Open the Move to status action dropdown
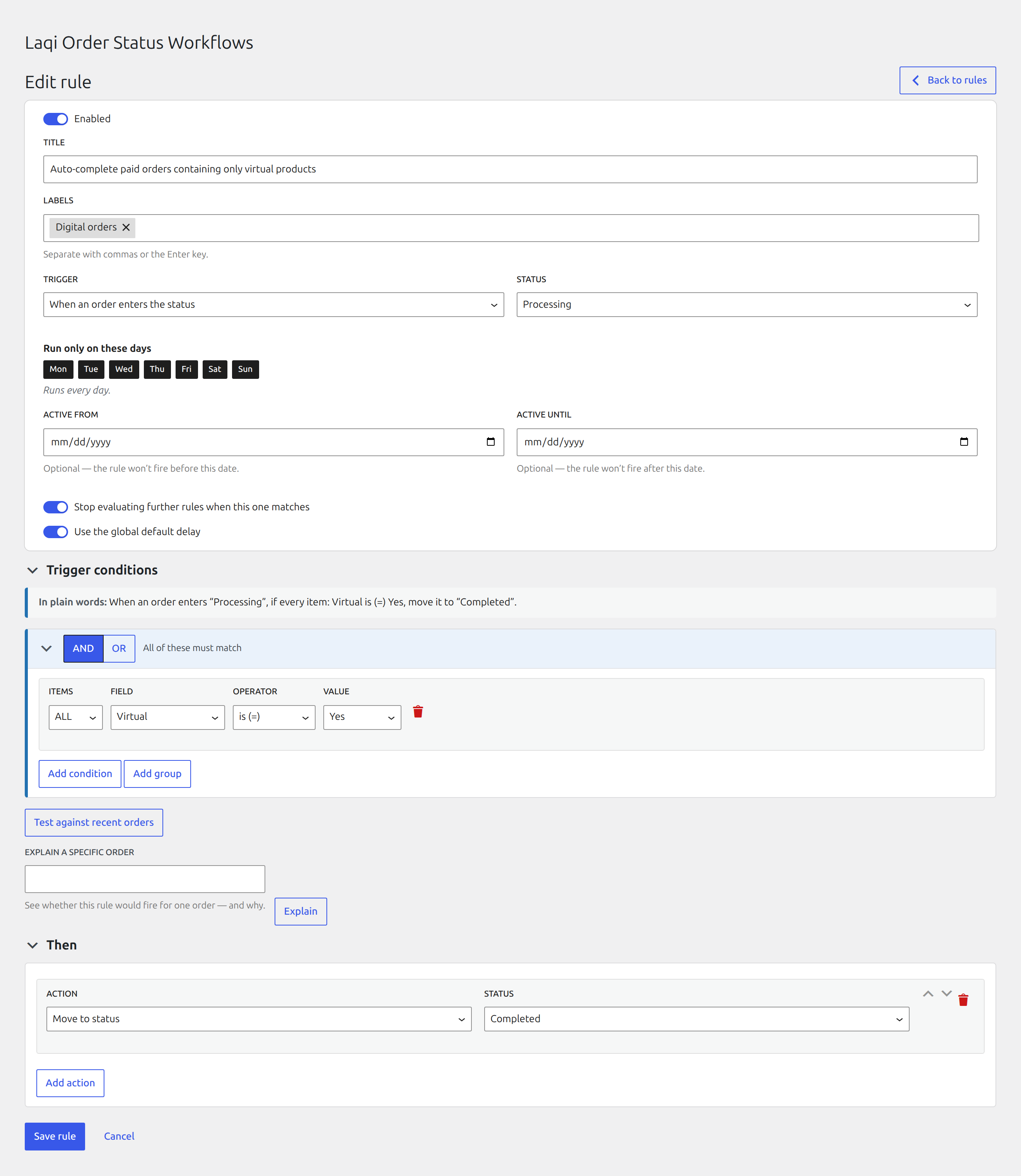 [259, 1019]
